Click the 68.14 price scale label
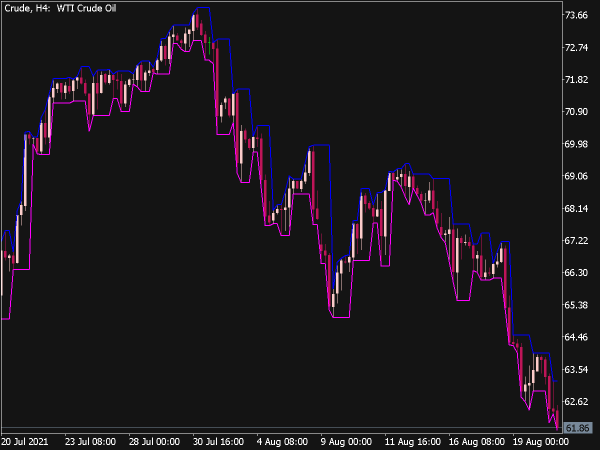Image resolution: width=600 pixels, height=450 pixels. pyautogui.click(x=577, y=209)
